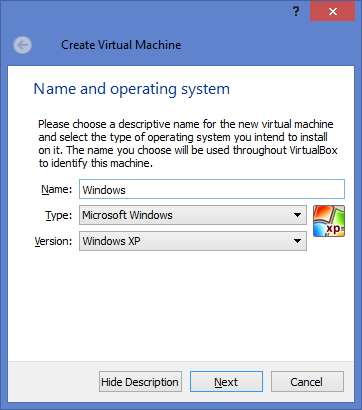Viewport: 362px width, 410px height.
Task: Click the 'Name and operating system' heading
Action: [x=132, y=89]
